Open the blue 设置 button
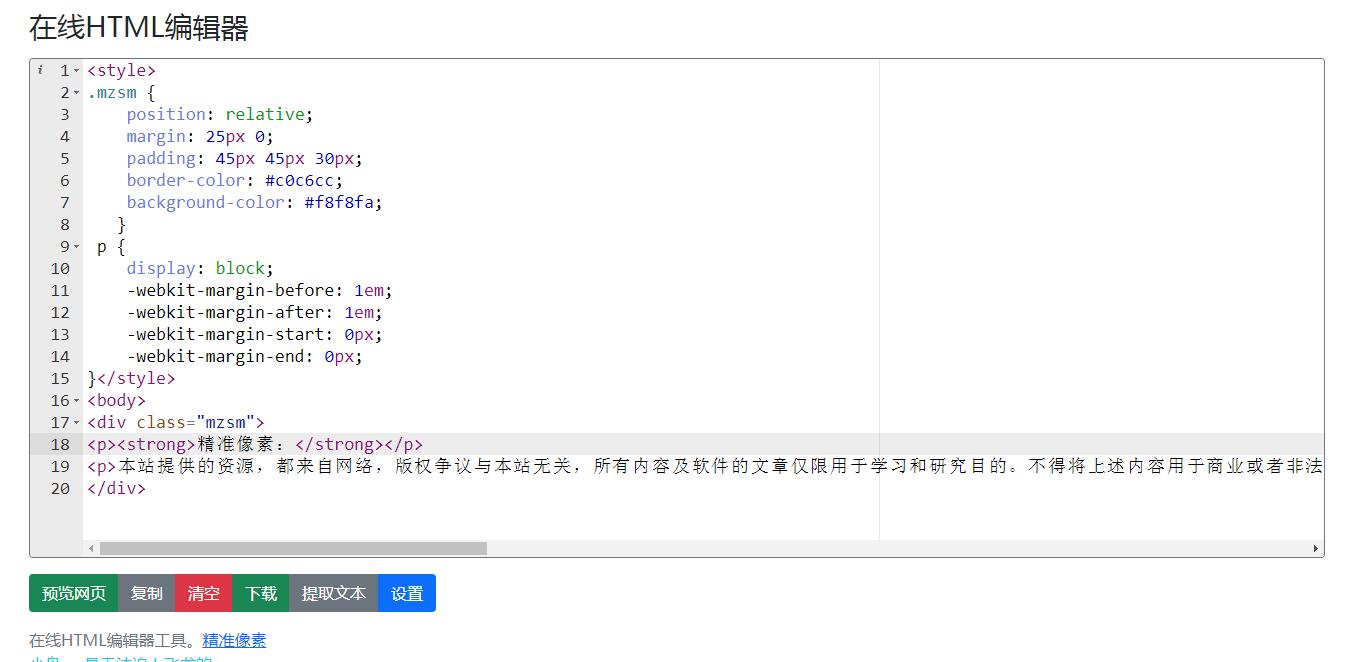1363x662 pixels. 407,593
